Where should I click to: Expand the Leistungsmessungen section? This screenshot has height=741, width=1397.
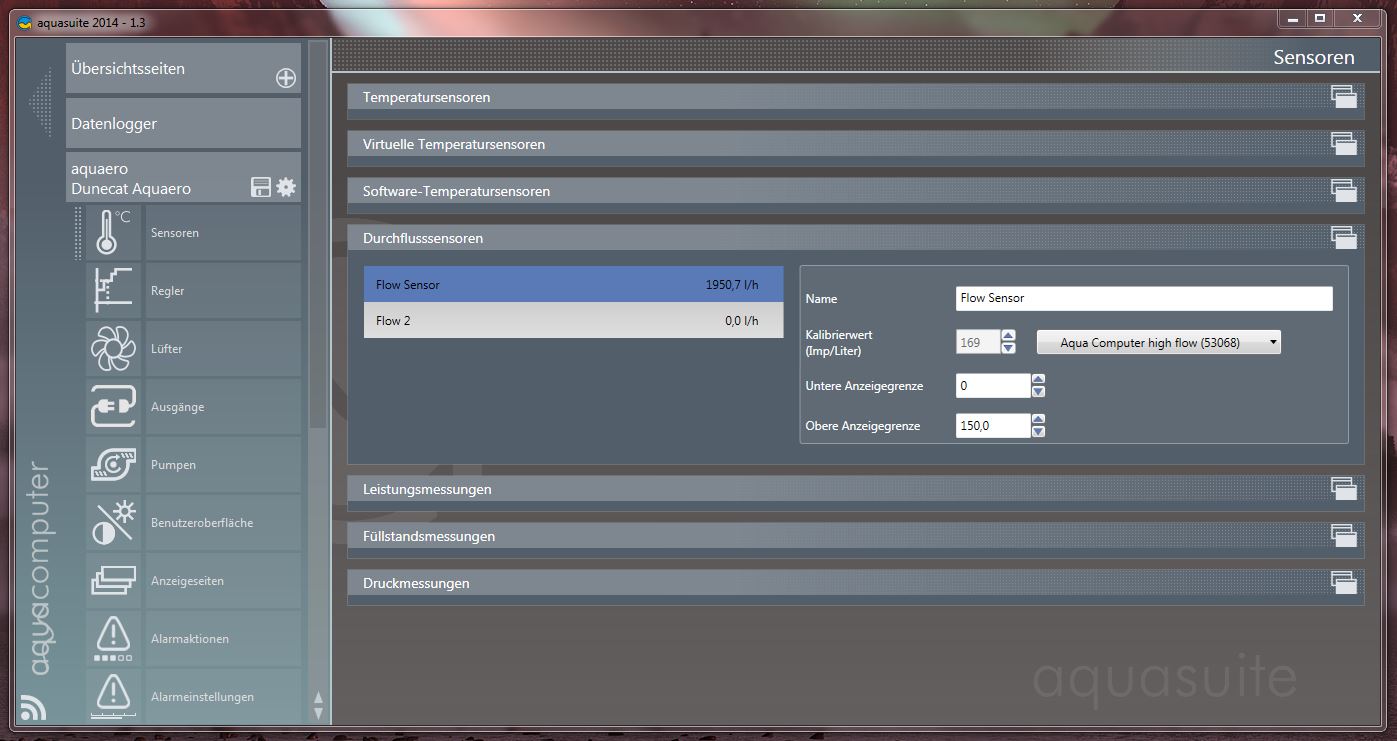pyautogui.click(x=1342, y=489)
